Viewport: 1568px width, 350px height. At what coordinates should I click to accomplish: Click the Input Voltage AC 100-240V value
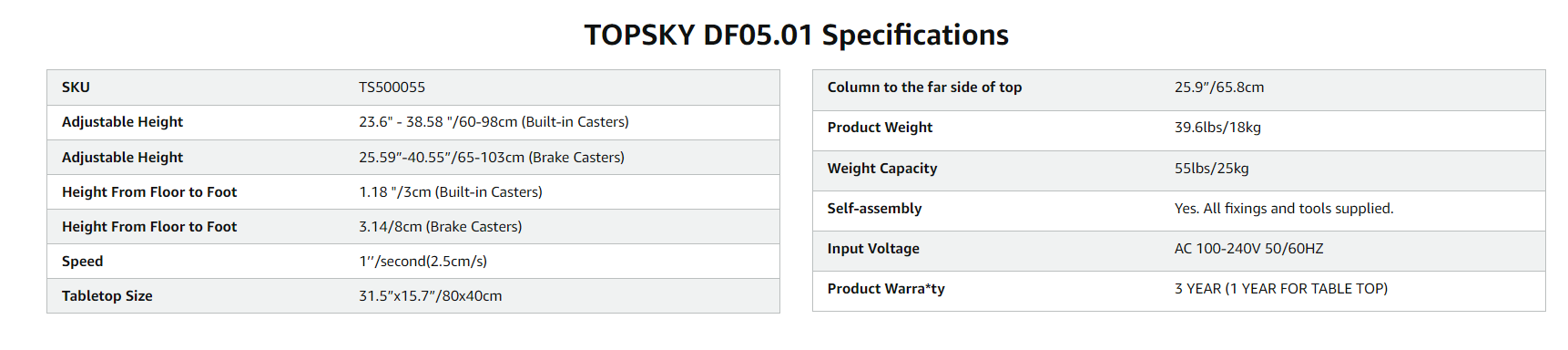(x=1249, y=249)
